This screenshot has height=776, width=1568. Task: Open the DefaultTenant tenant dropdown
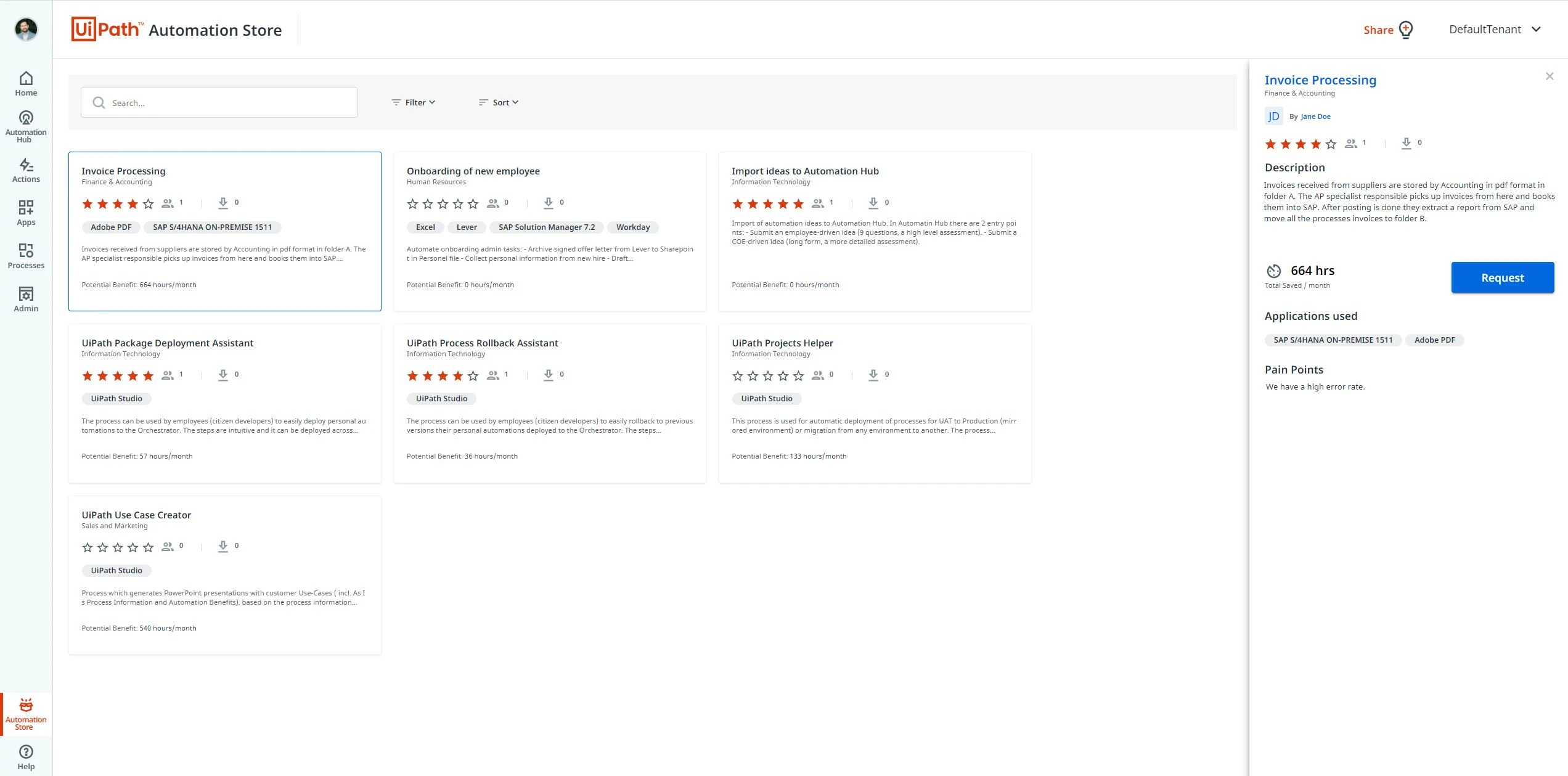[x=1495, y=30]
